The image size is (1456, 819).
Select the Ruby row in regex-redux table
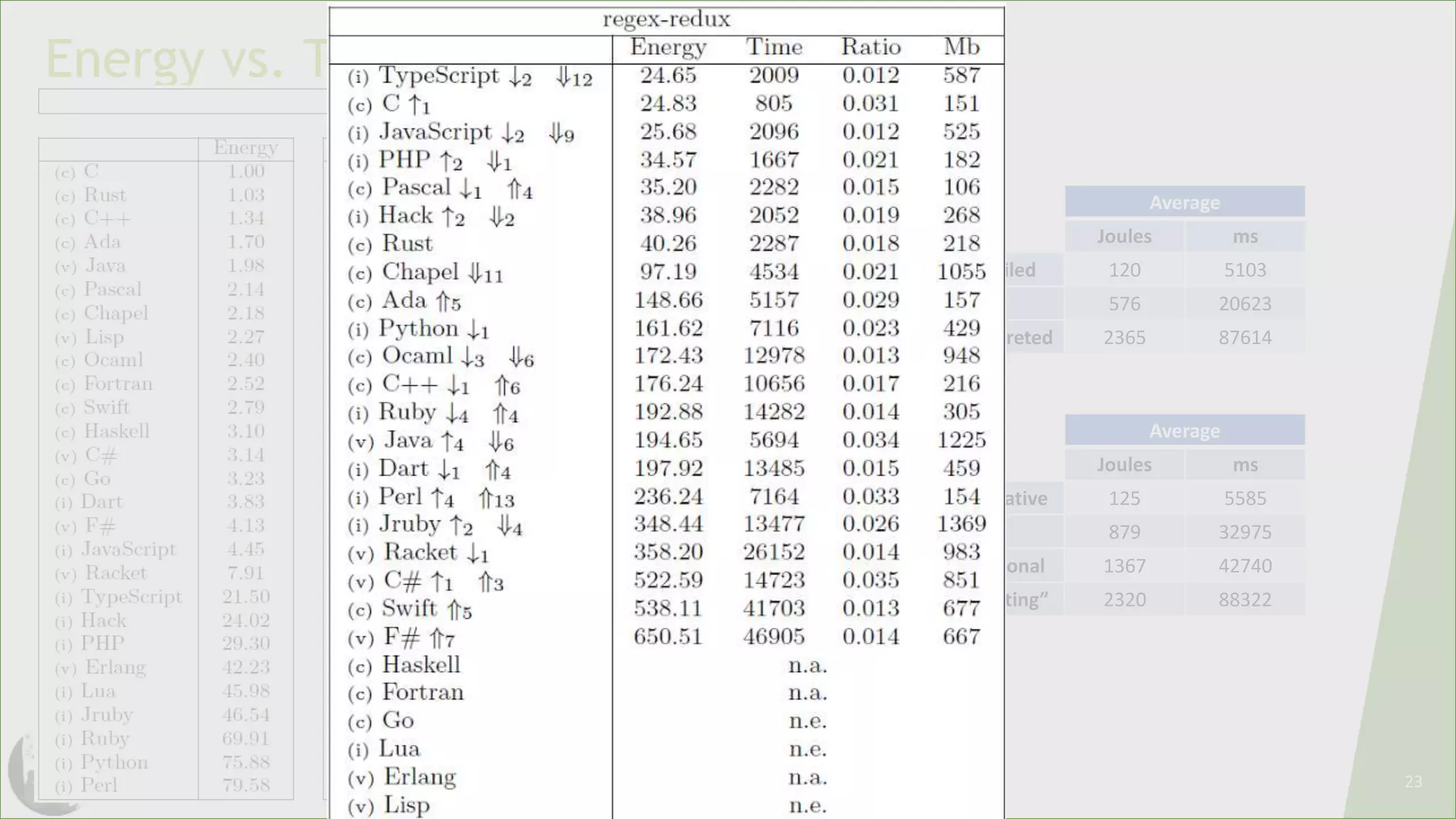click(666, 412)
